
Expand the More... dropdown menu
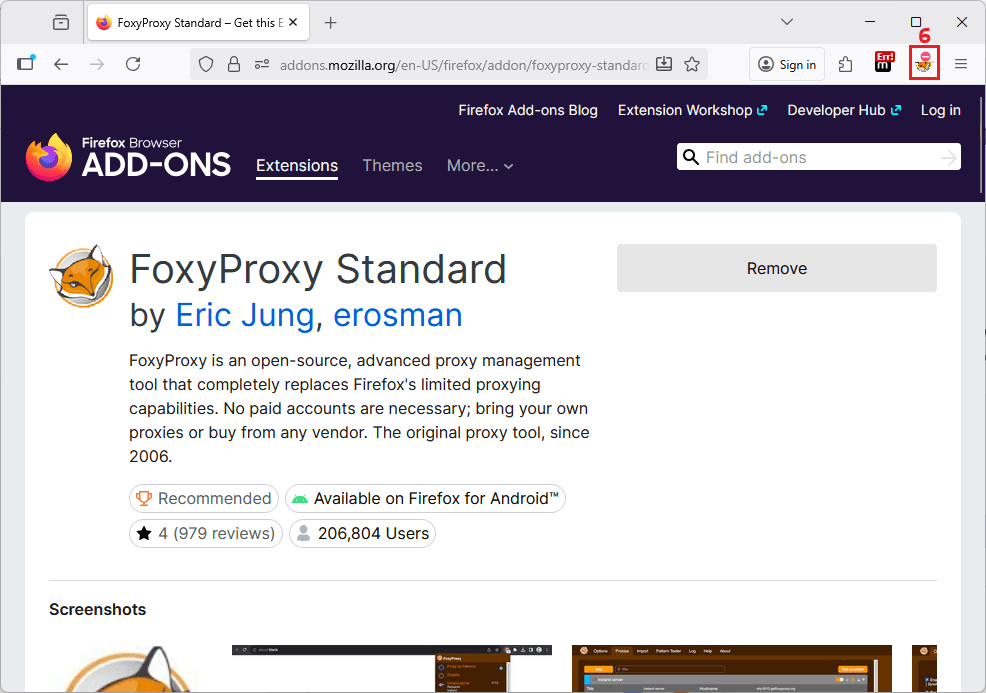(480, 166)
